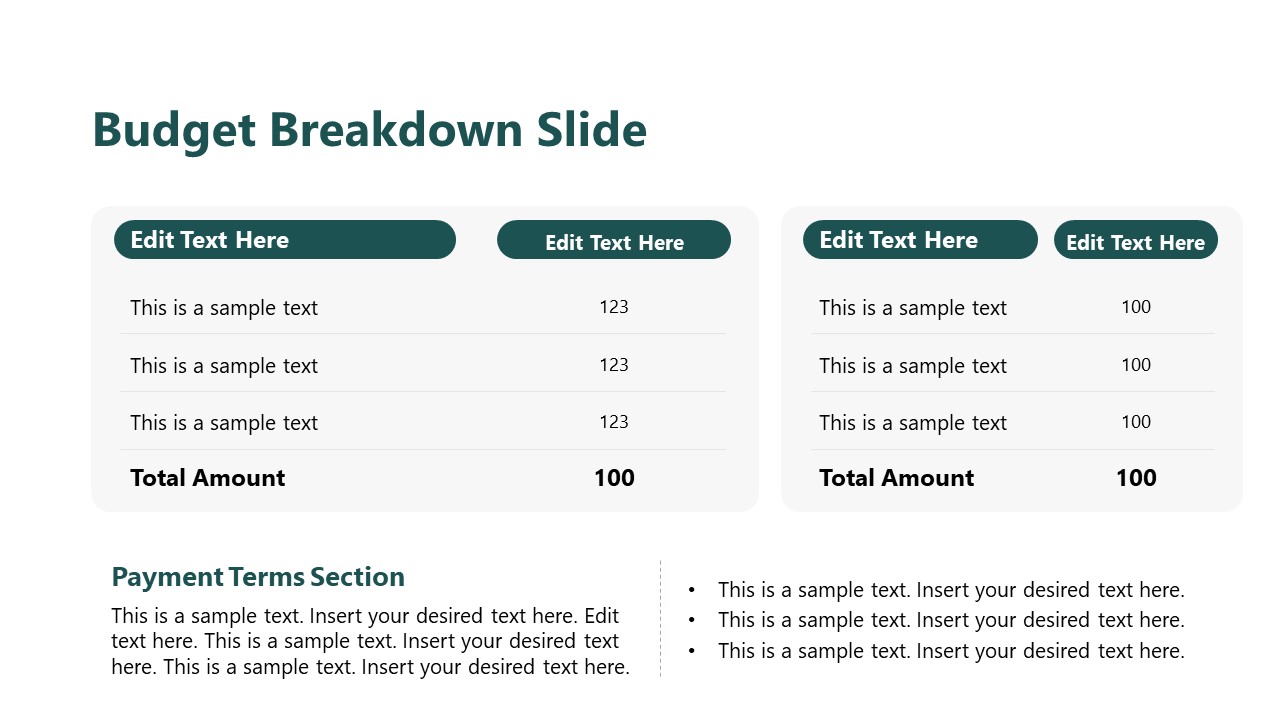Click the right table's value column header pill
This screenshot has height=720, width=1280.
point(1135,241)
